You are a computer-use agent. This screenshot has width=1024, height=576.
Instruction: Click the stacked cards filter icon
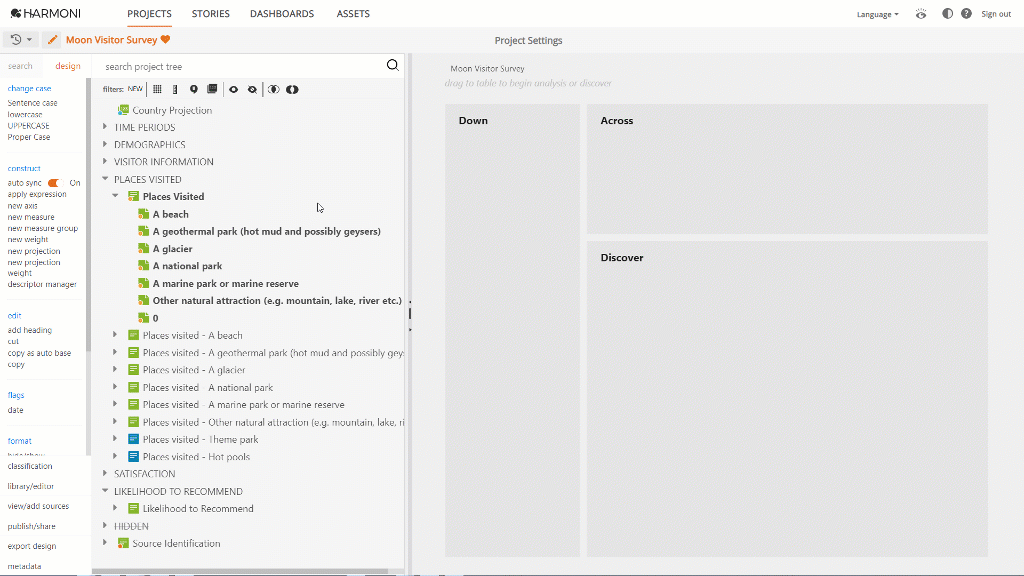(212, 89)
